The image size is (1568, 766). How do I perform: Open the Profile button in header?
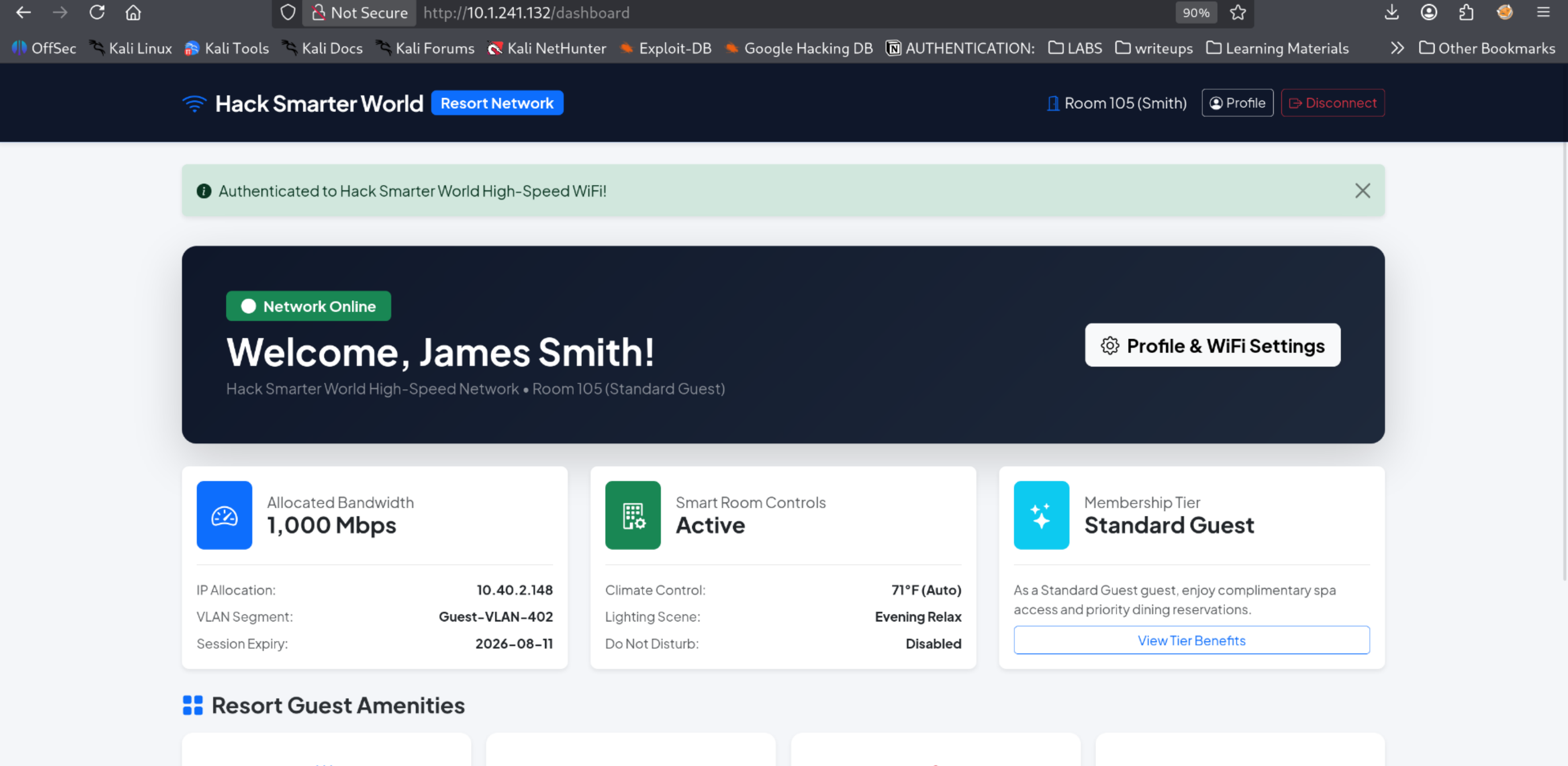1237,103
